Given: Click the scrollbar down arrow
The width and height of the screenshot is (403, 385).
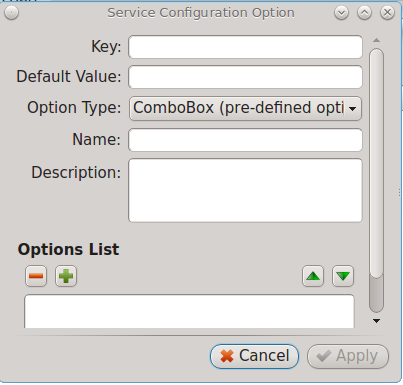Looking at the screenshot, I should pos(377,321).
